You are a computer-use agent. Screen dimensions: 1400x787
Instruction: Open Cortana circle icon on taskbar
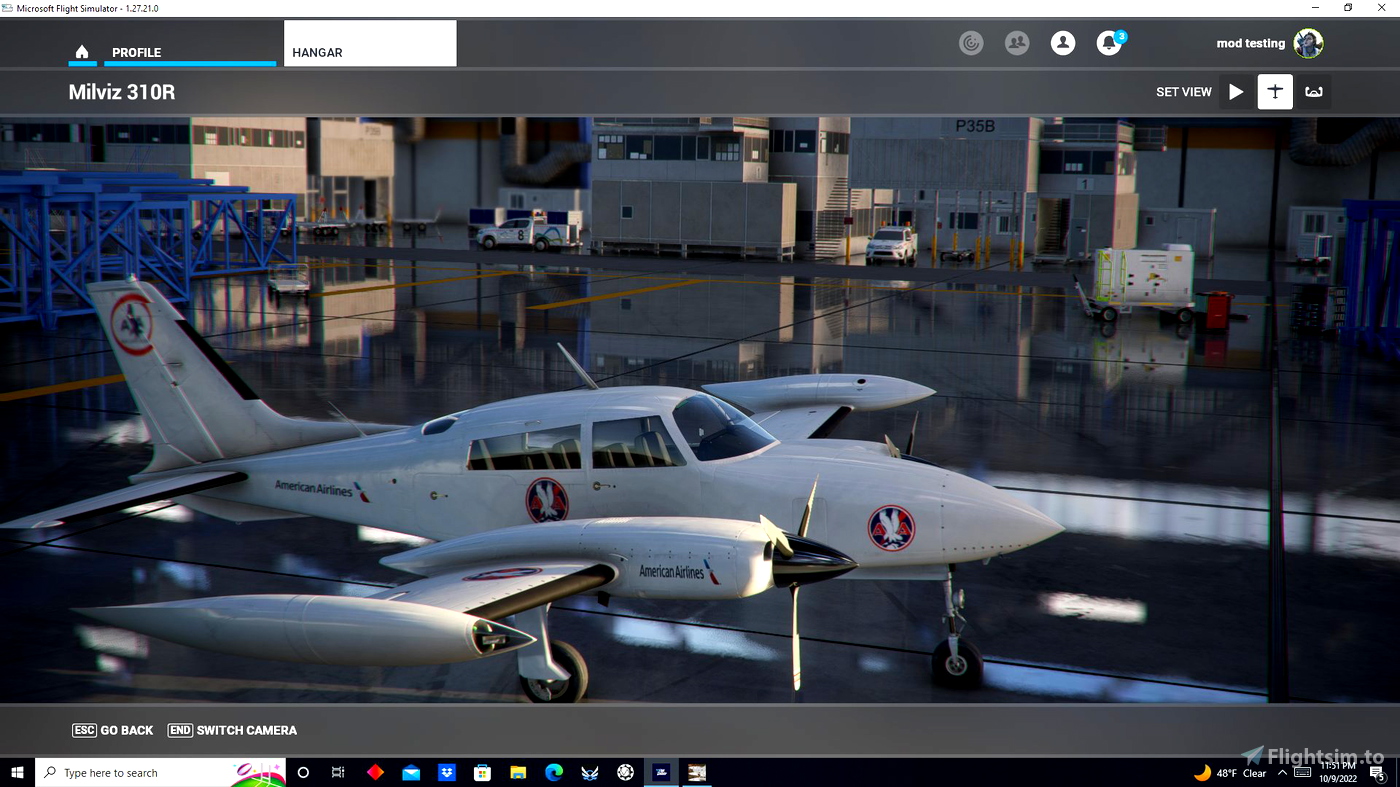[303, 772]
